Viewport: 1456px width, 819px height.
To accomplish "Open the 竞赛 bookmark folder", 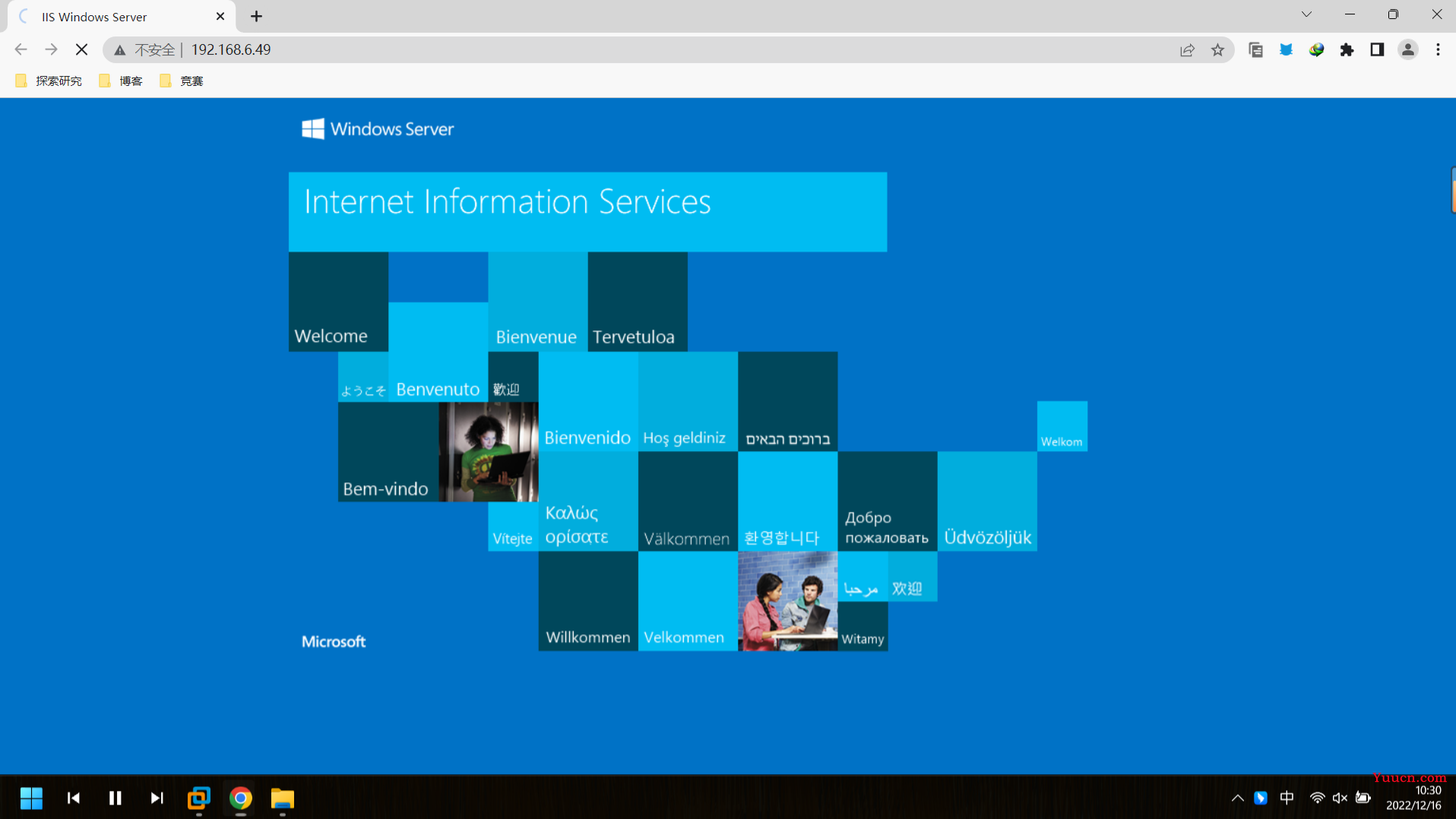I will 182,81.
